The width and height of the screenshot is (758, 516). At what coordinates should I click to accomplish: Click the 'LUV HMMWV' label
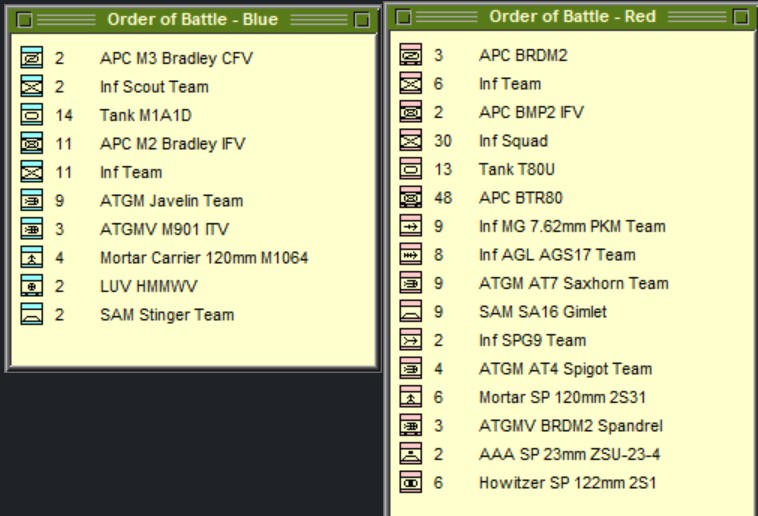point(148,286)
